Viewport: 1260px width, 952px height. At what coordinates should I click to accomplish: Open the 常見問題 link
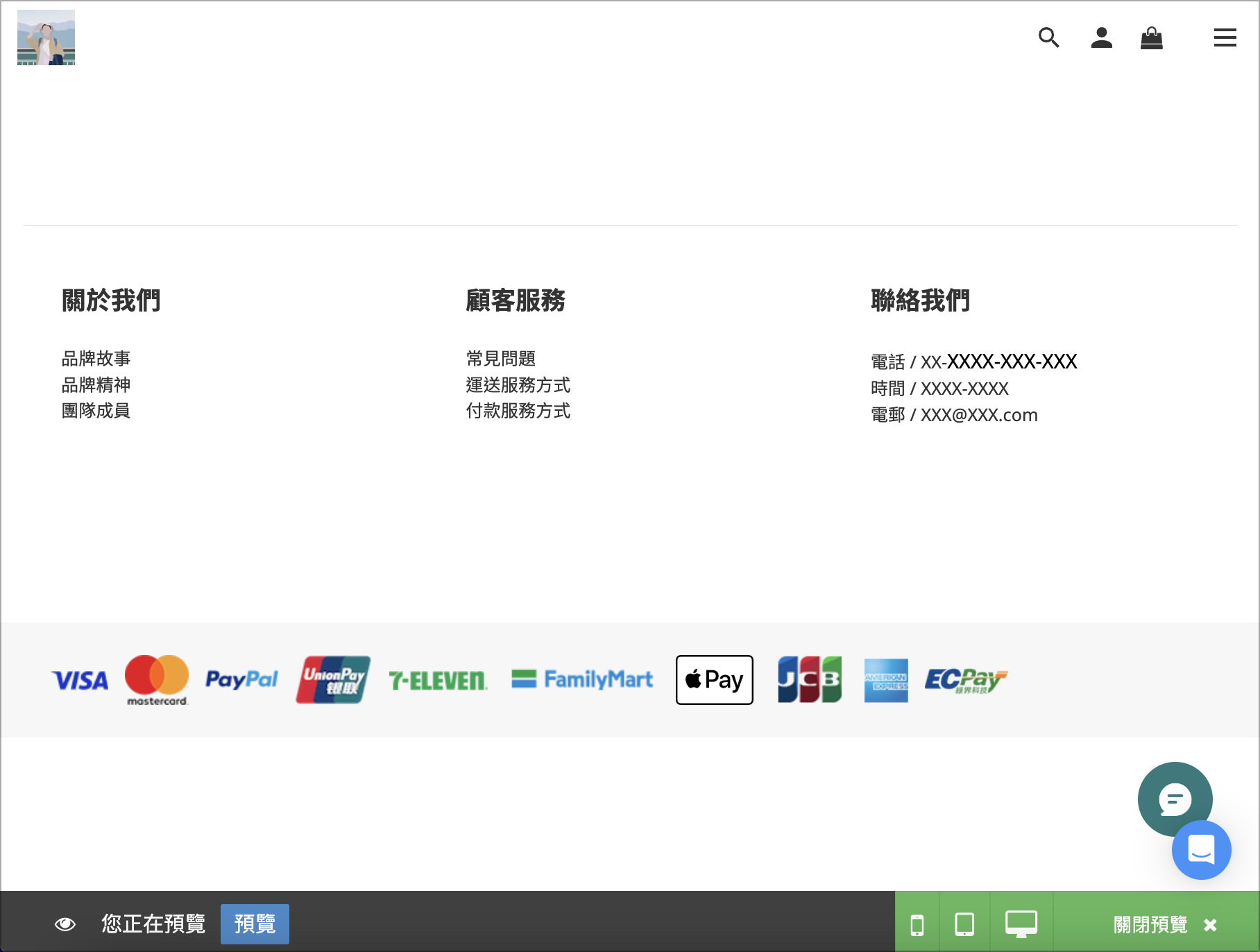click(500, 359)
